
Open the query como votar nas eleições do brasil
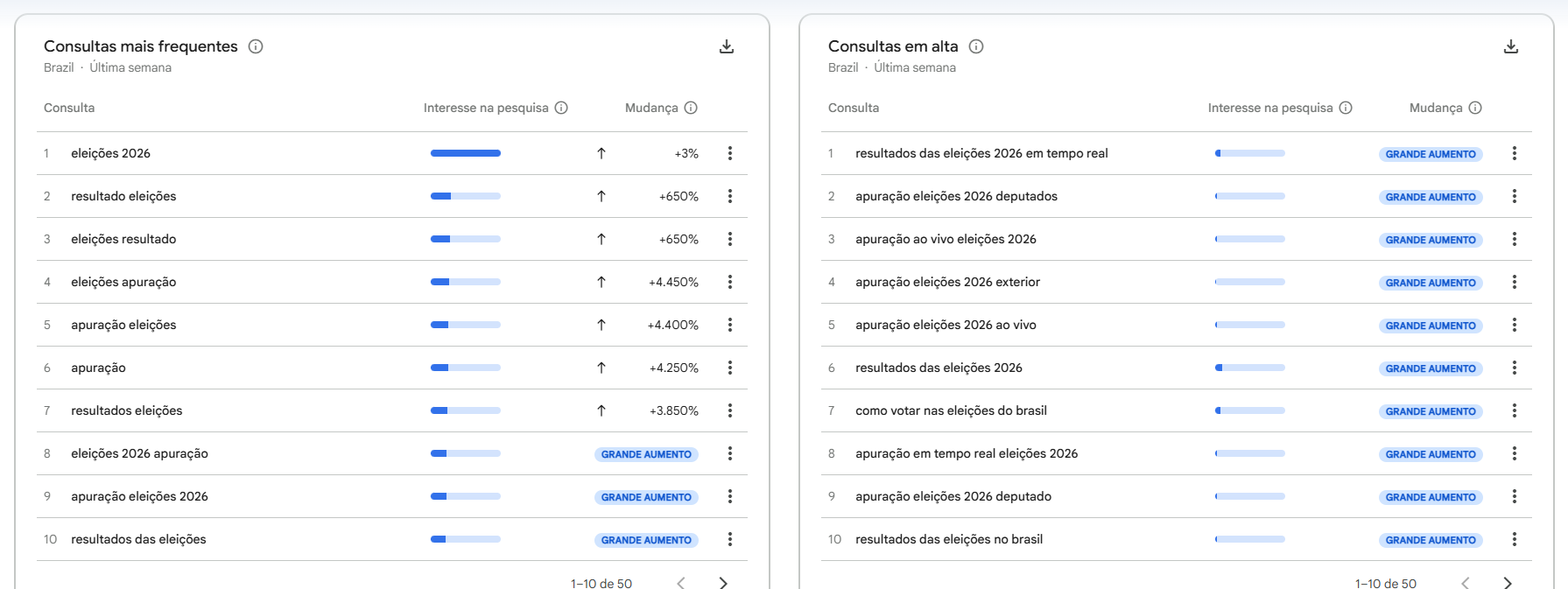tap(951, 410)
